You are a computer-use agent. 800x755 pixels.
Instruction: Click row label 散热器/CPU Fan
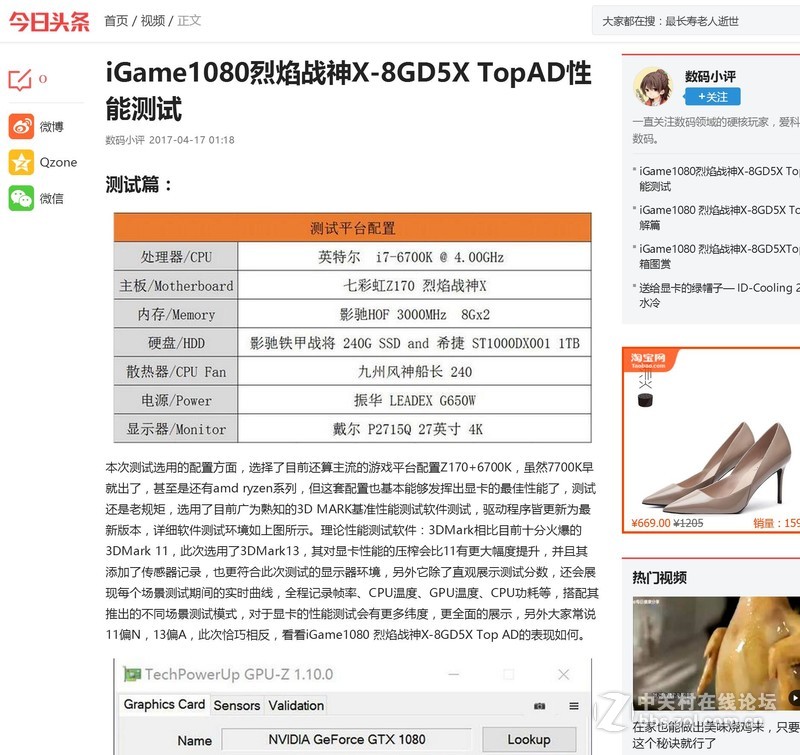point(176,371)
